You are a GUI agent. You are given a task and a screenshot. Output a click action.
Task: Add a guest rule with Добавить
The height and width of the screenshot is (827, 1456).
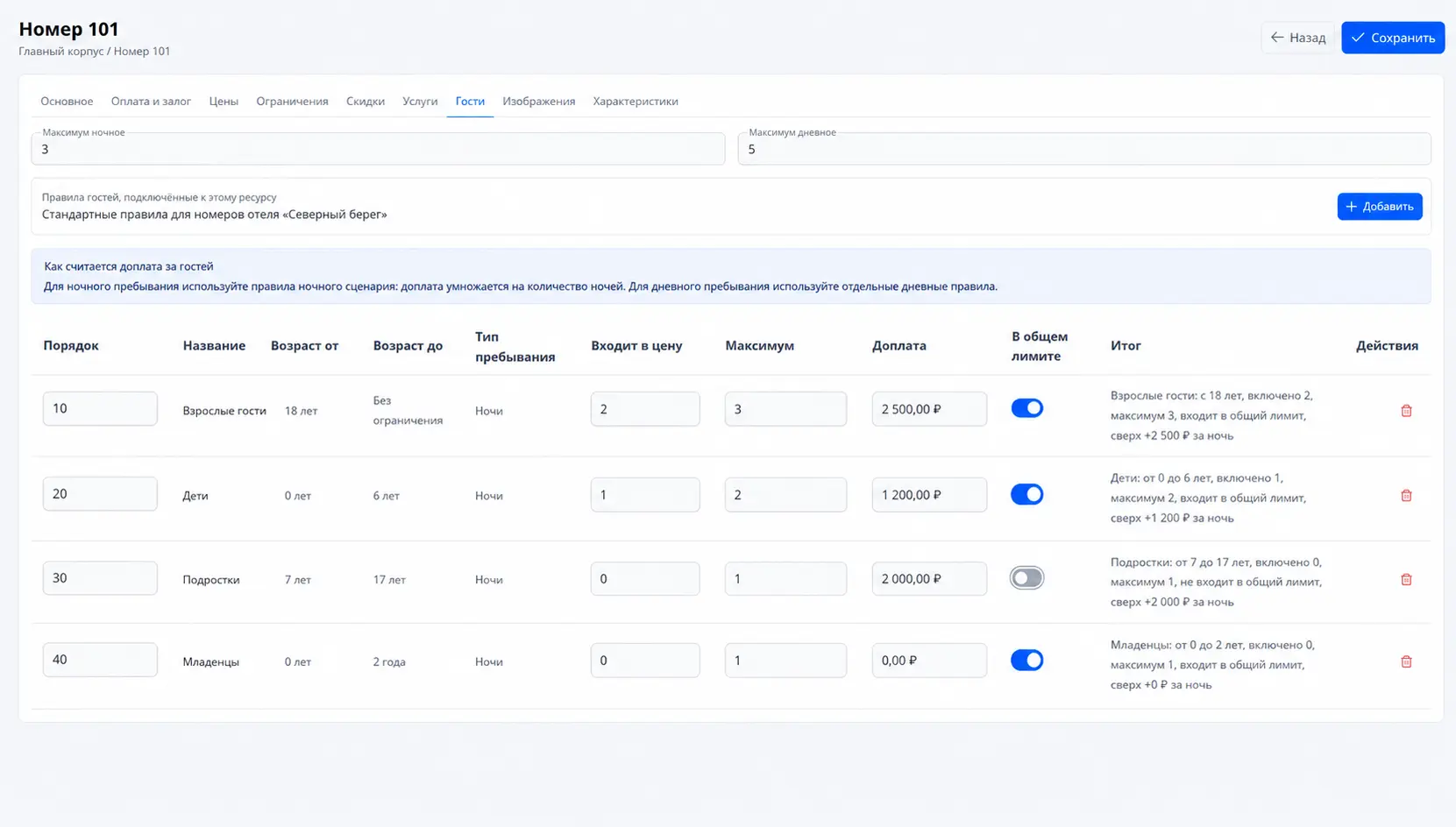[1380, 207]
